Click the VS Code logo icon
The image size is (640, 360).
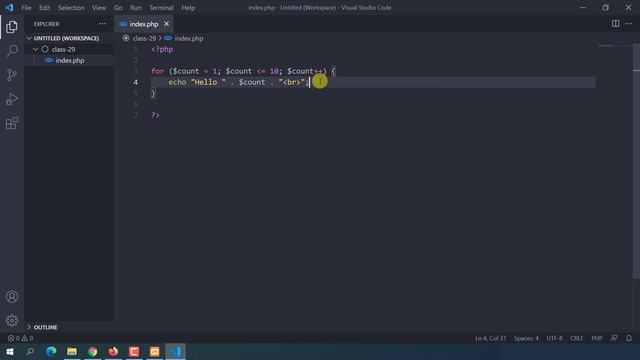coord(9,7)
